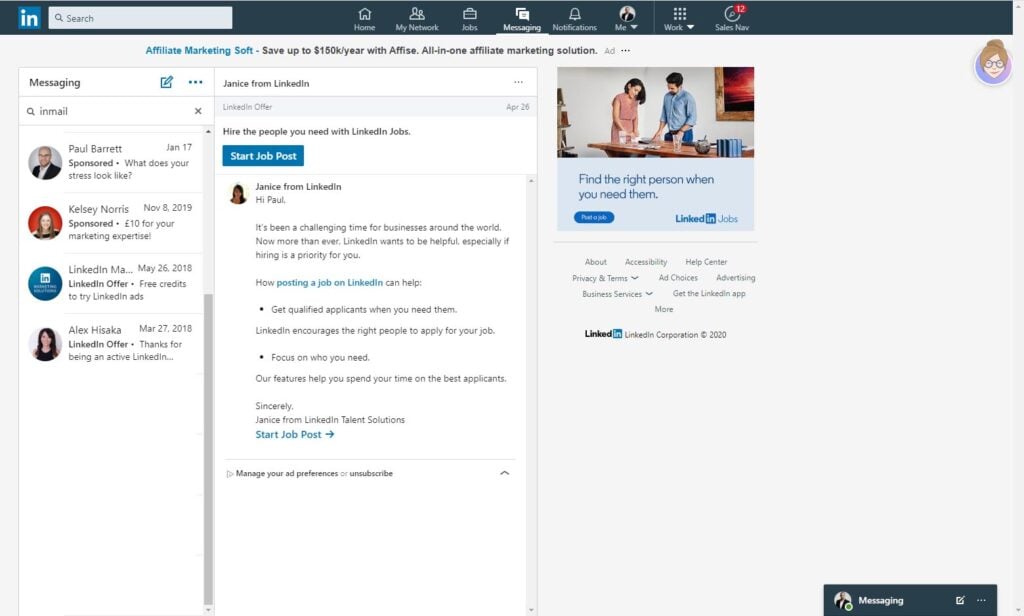Click Kelsey Norris's avatar photo

(x=45, y=223)
